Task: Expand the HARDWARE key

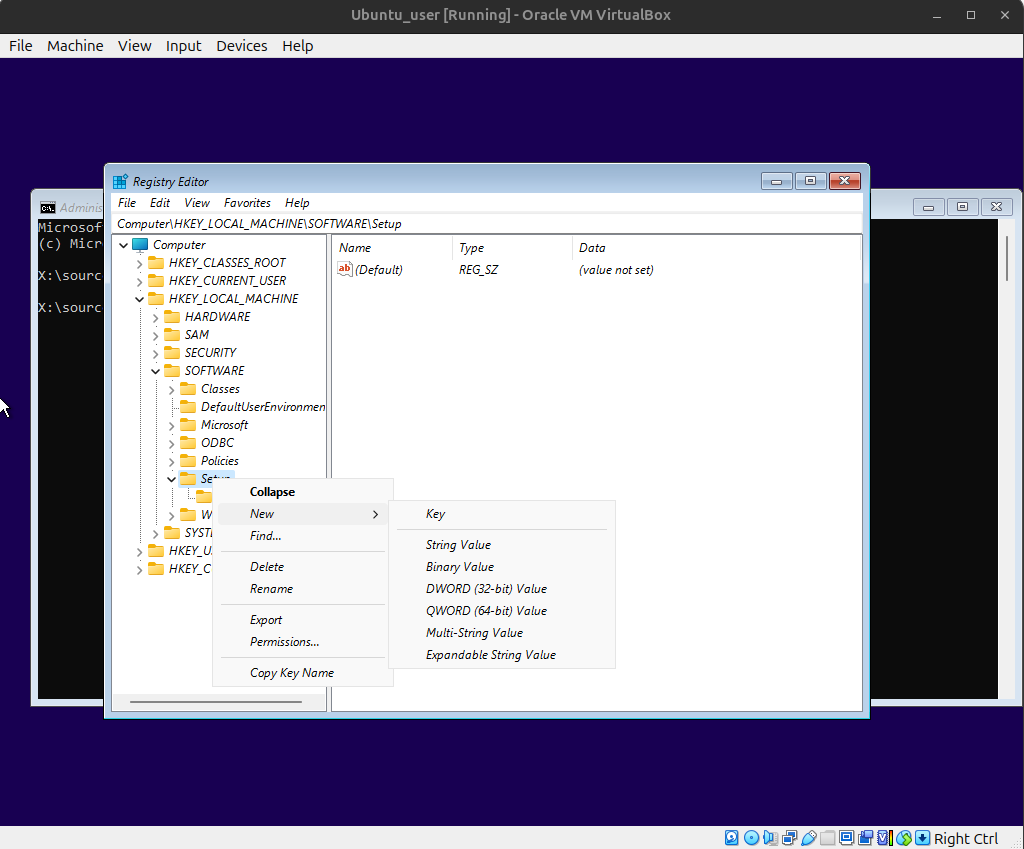Action: [155, 317]
